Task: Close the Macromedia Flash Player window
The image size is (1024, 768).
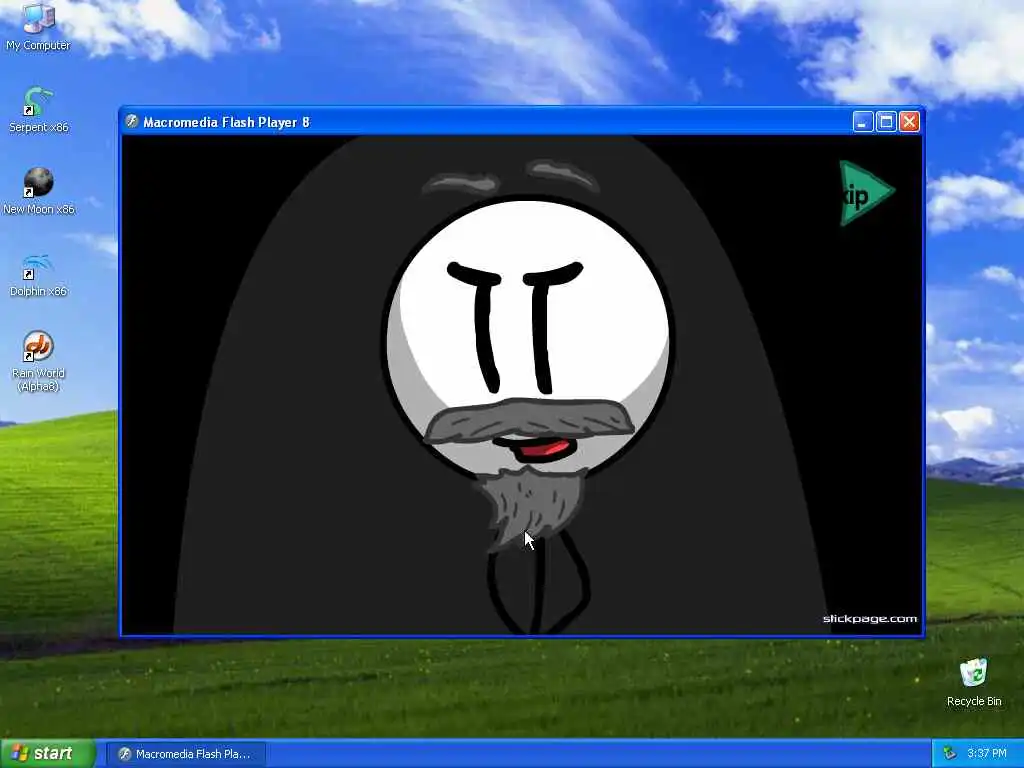Action: pyautogui.click(x=910, y=121)
